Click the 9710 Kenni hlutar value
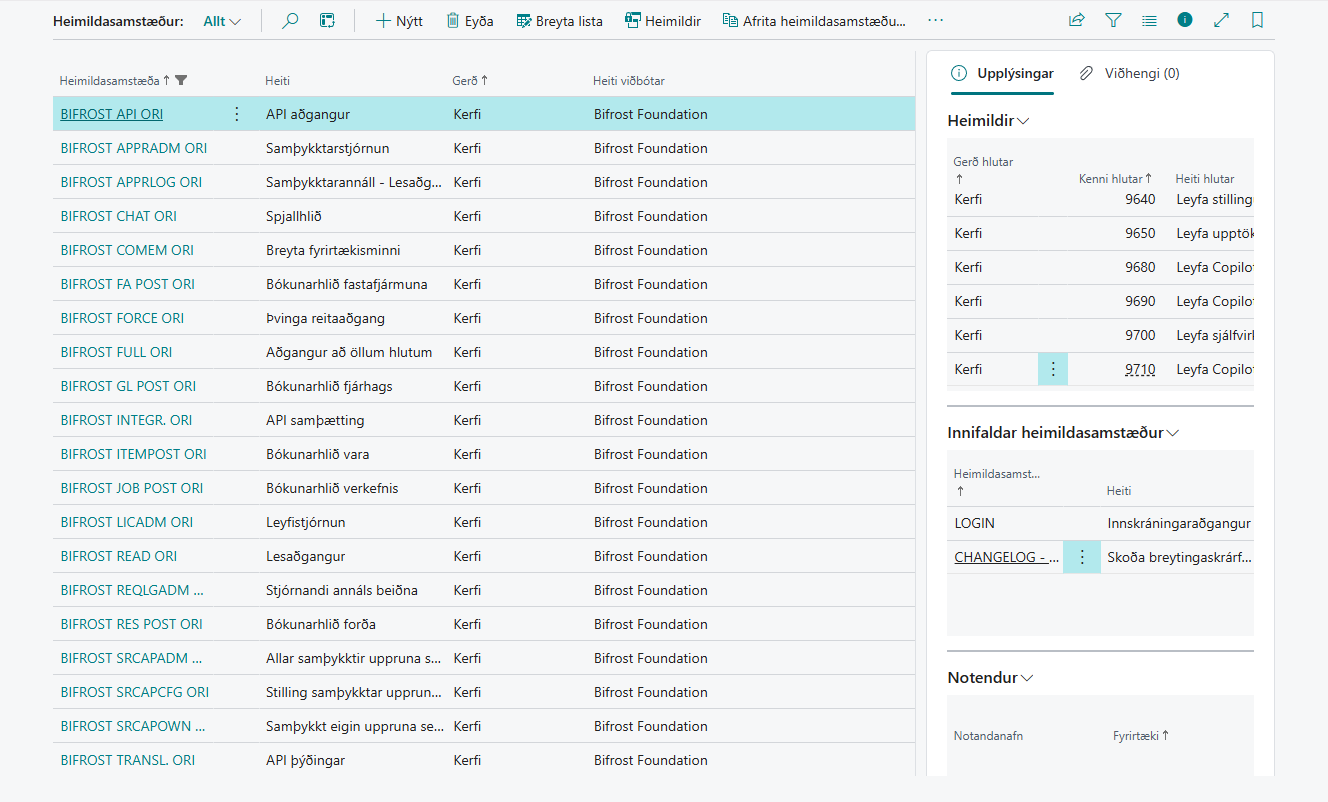Viewport: 1328px width, 802px height. pyautogui.click(x=1140, y=369)
